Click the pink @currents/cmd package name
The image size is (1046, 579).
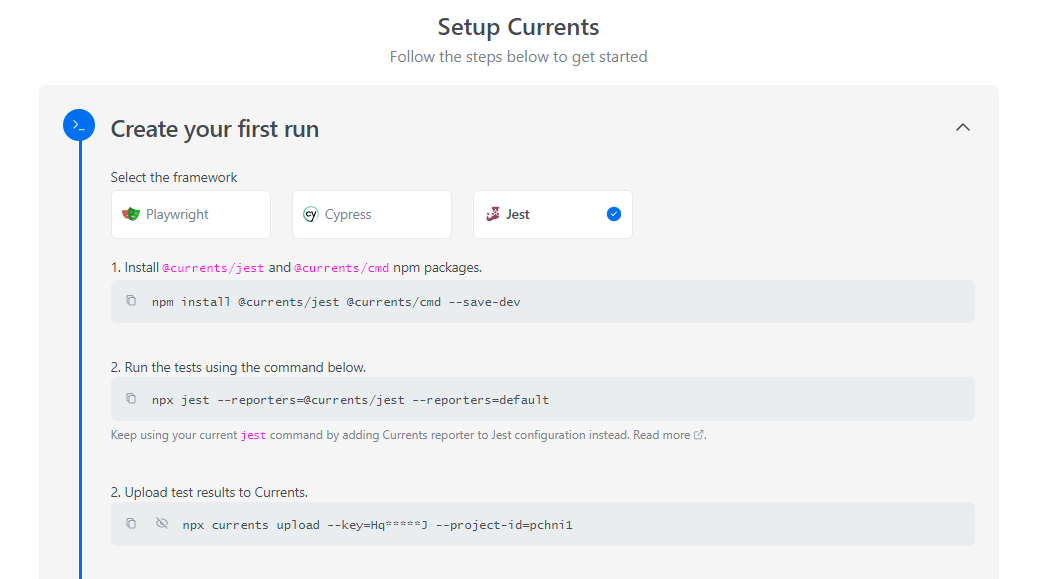point(342,268)
